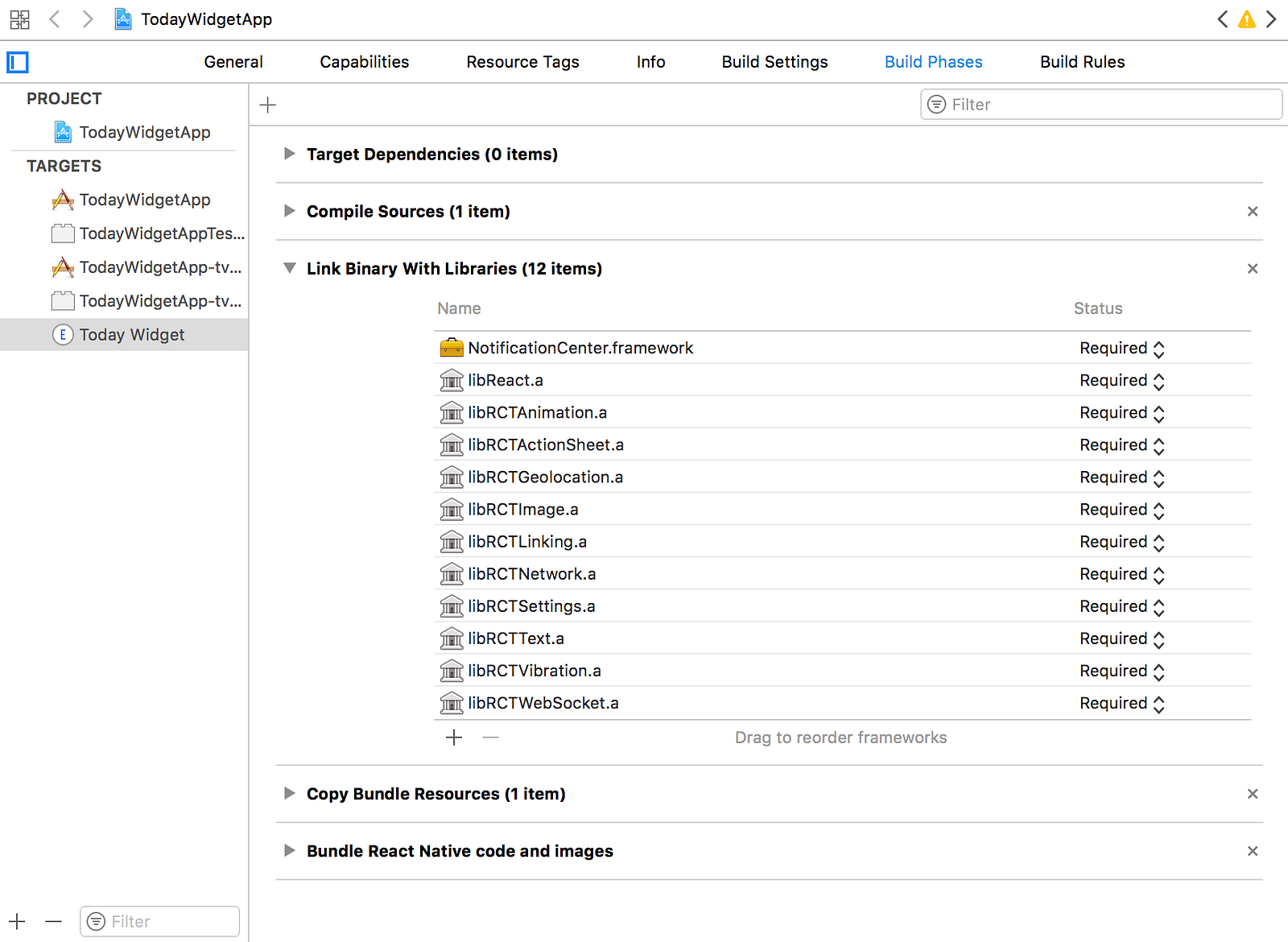1288x942 pixels.
Task: Toggle the project and targets sidebar
Action: coord(18,62)
